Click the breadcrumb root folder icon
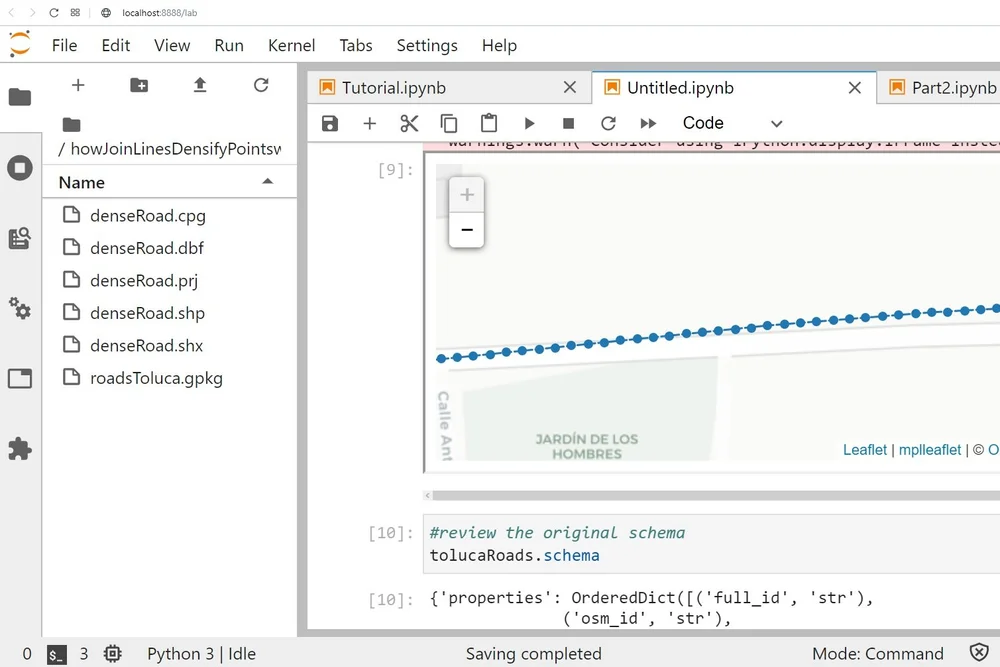 pyautogui.click(x=71, y=124)
